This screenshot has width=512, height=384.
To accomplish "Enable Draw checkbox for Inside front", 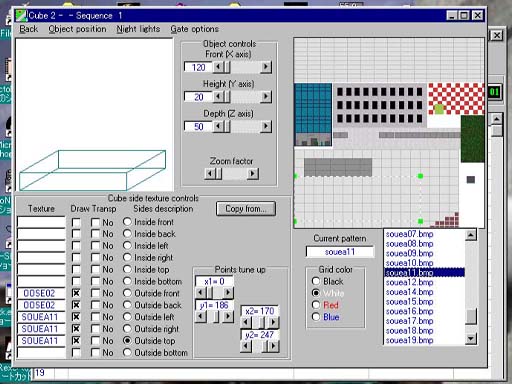I will pyautogui.click(x=76, y=222).
